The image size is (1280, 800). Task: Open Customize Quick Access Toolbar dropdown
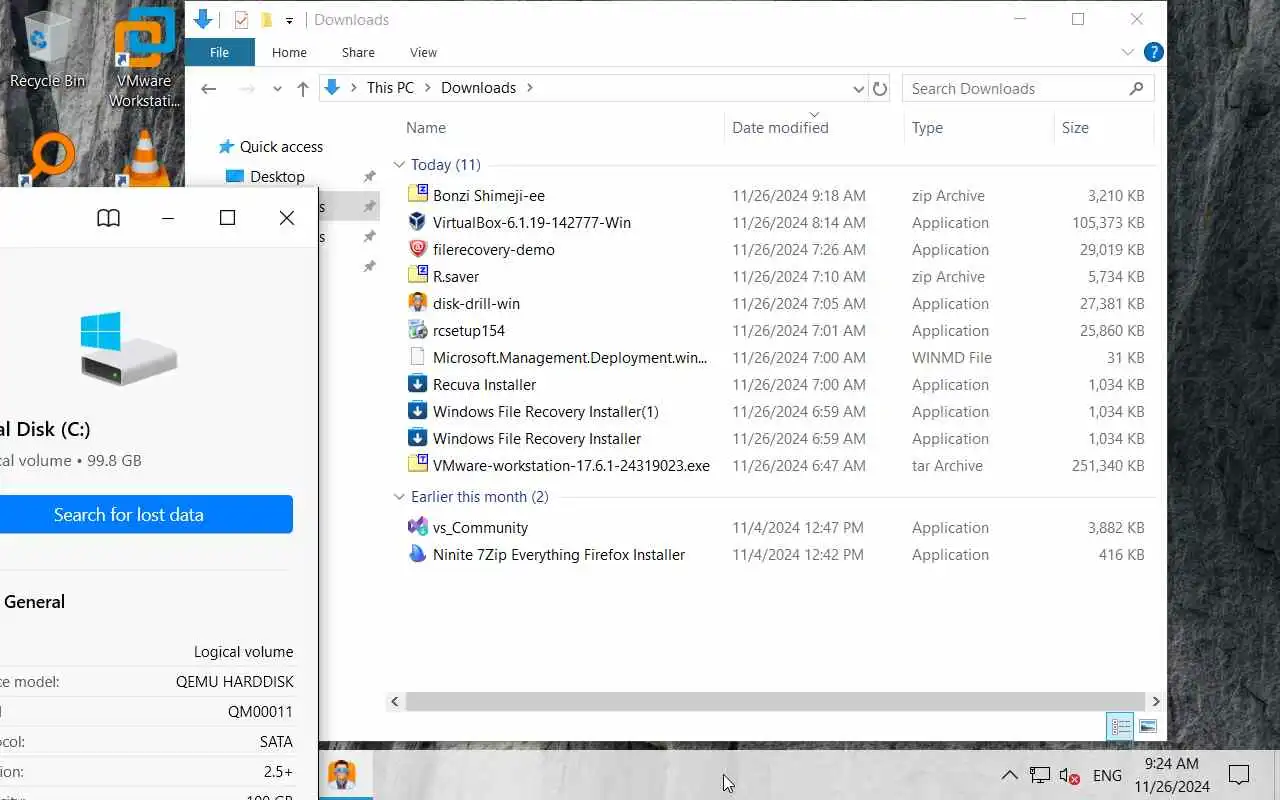289,20
